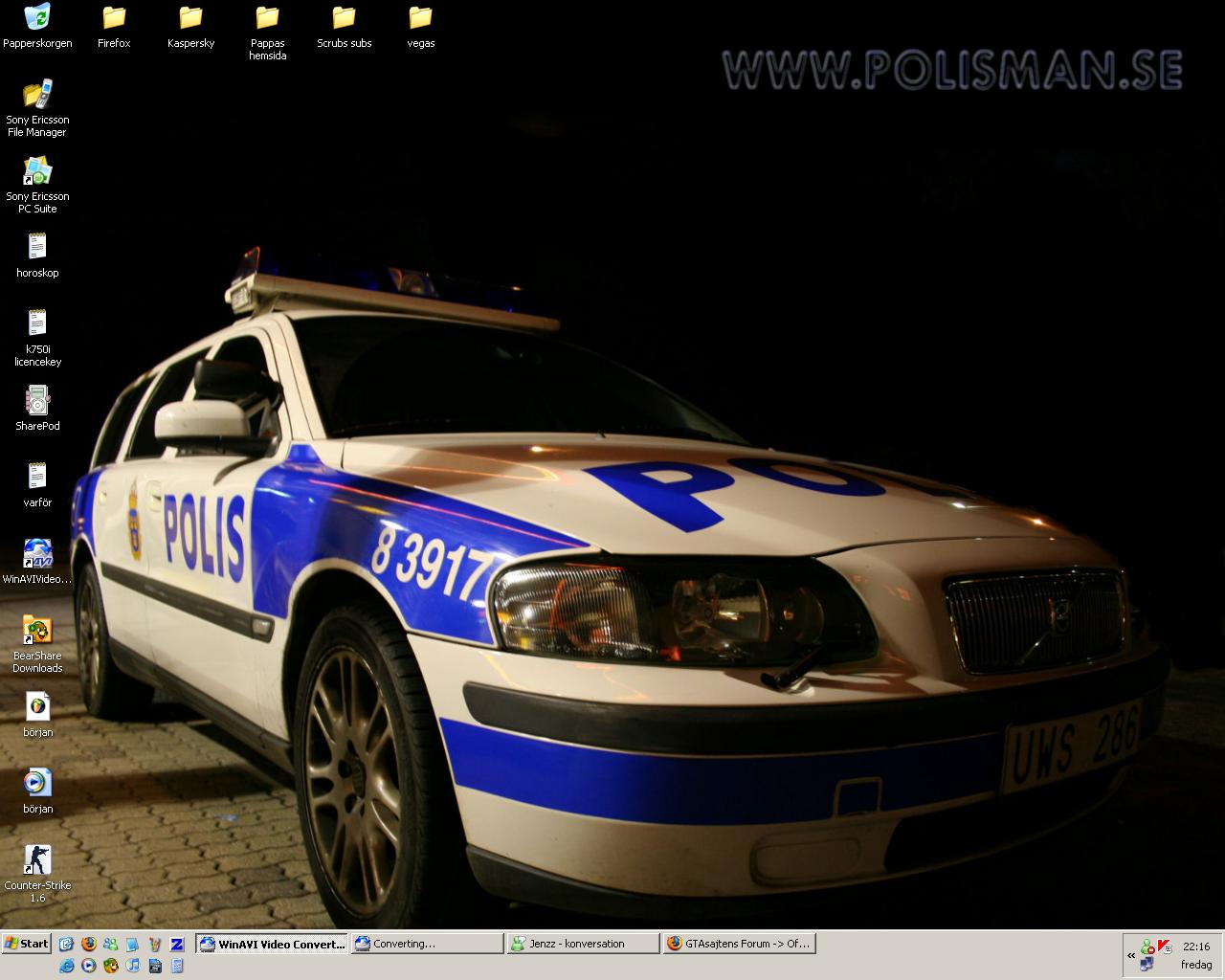Activate the Jenzz - konversation taskbar button
The height and width of the screenshot is (980, 1225).
click(582, 944)
